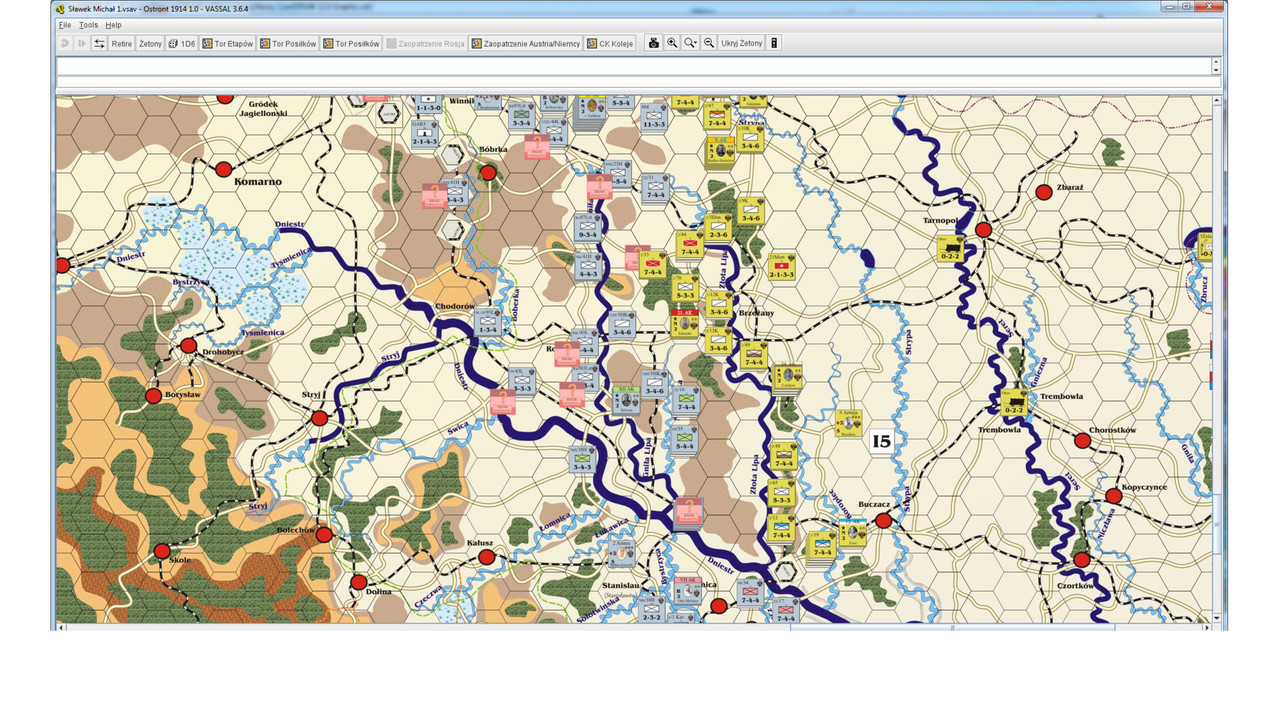Image resolution: width=1280 pixels, height=712 pixels.
Task: Open the Żetony pieces window
Action: pos(150,43)
